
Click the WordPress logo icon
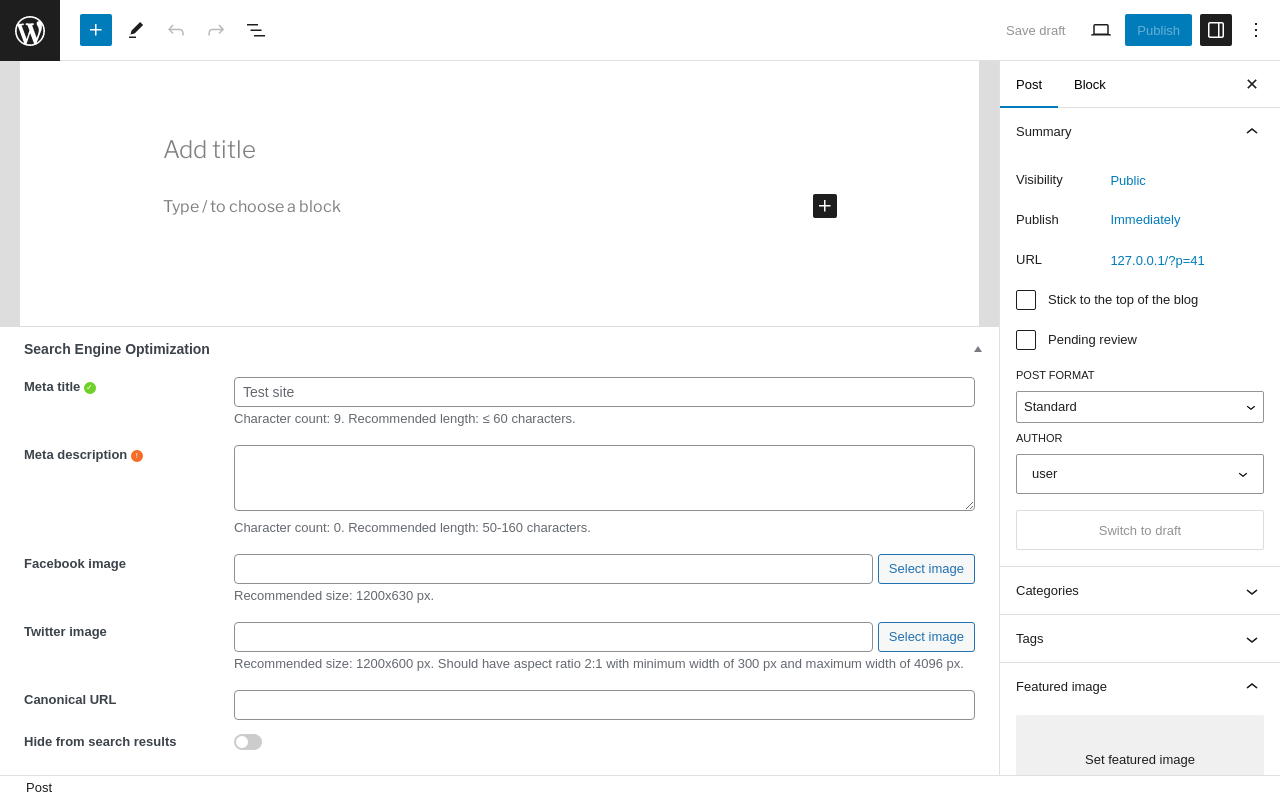30,30
